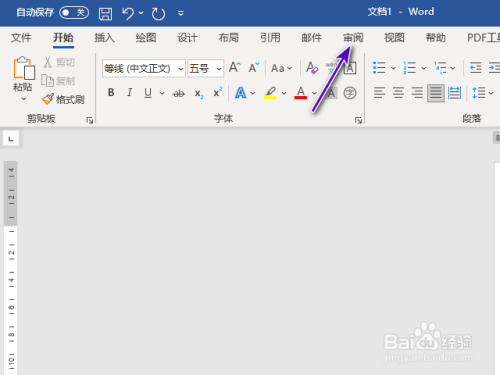Click Increase Font Size icon
Screen dimensions: 500x375
coord(235,68)
